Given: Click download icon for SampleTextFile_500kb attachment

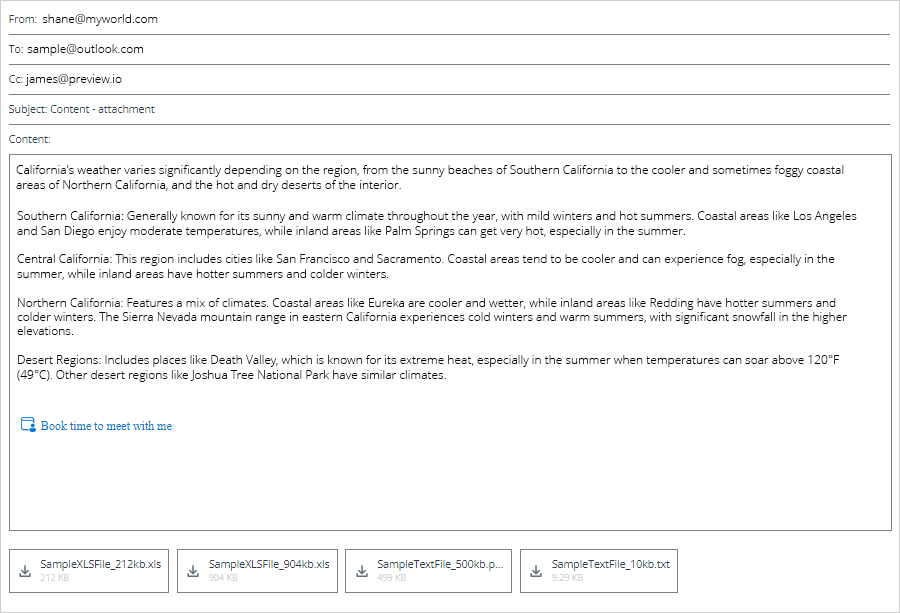Looking at the screenshot, I should (x=361, y=571).
